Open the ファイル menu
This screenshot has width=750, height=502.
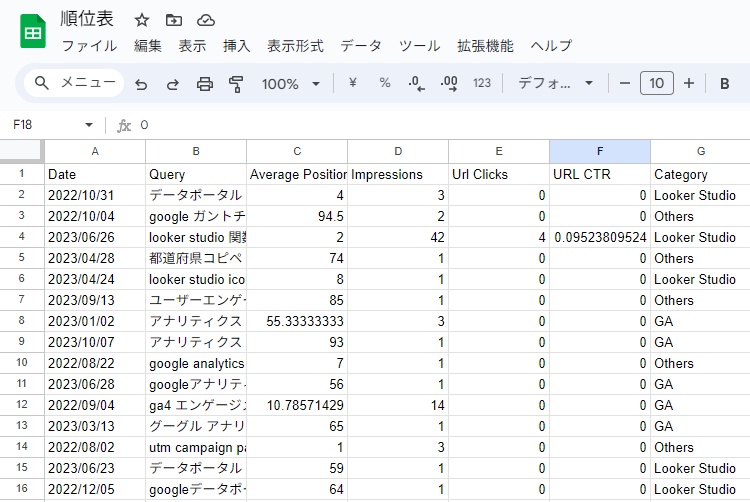pos(89,46)
